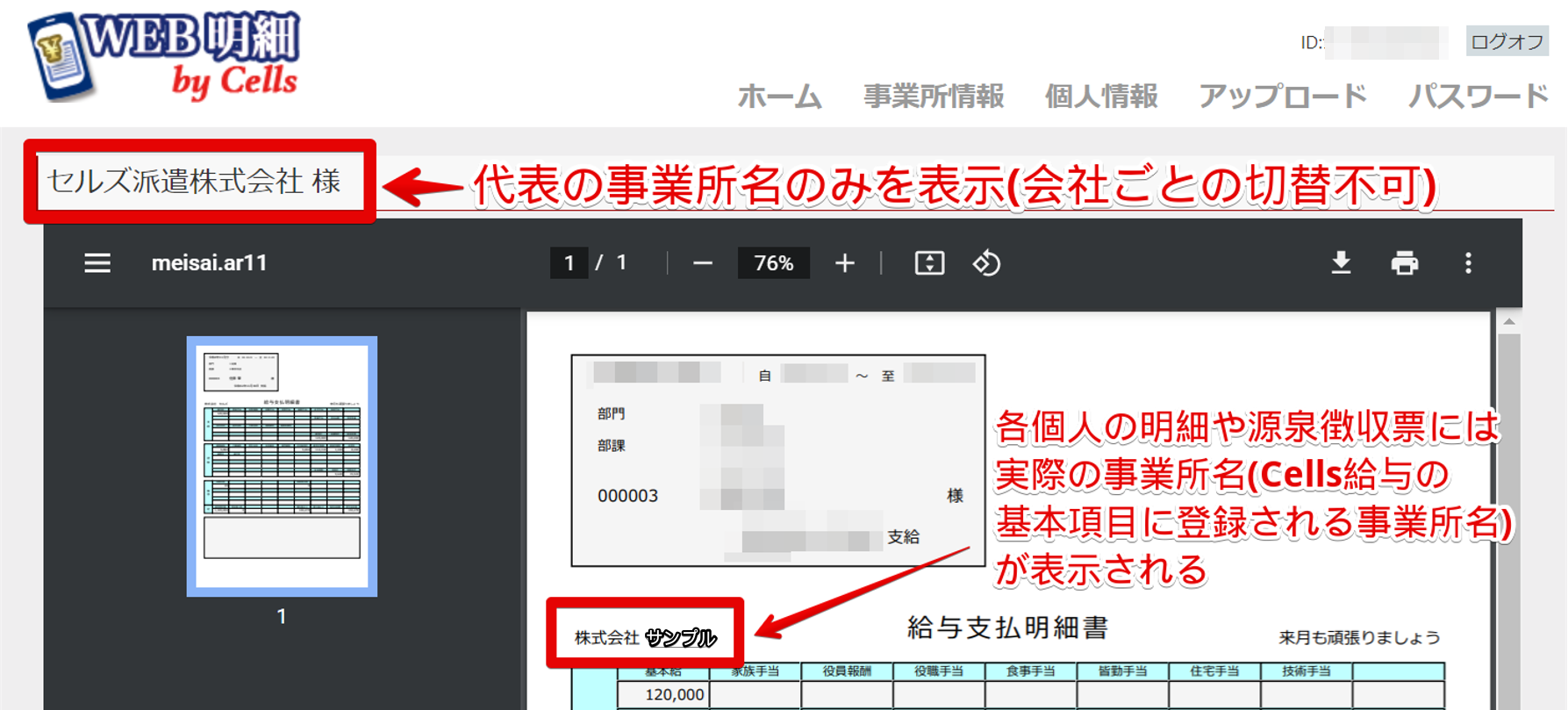Screen dimensions: 1568x710
Task: Print the PDF document
Action: tap(1404, 263)
